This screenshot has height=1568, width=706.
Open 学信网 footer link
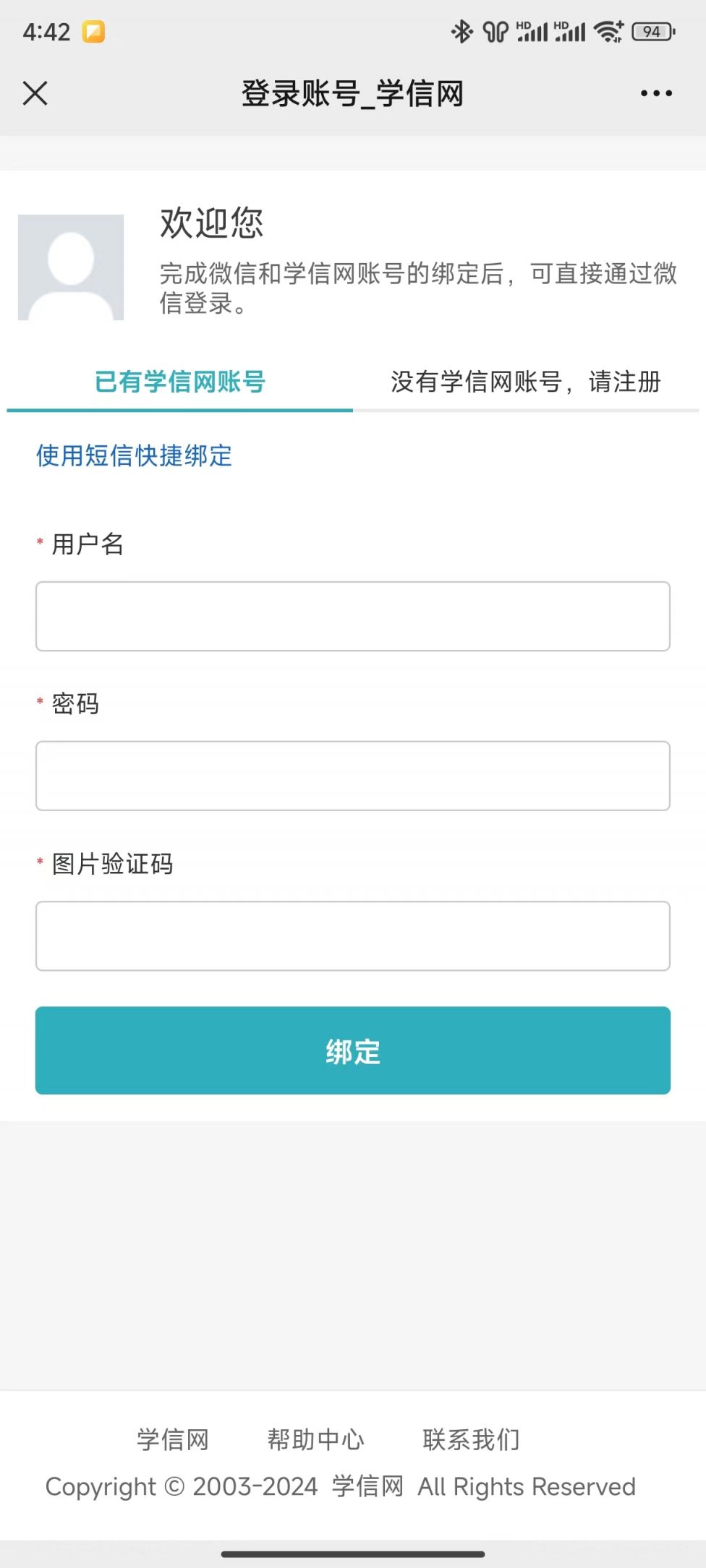[x=173, y=1439]
